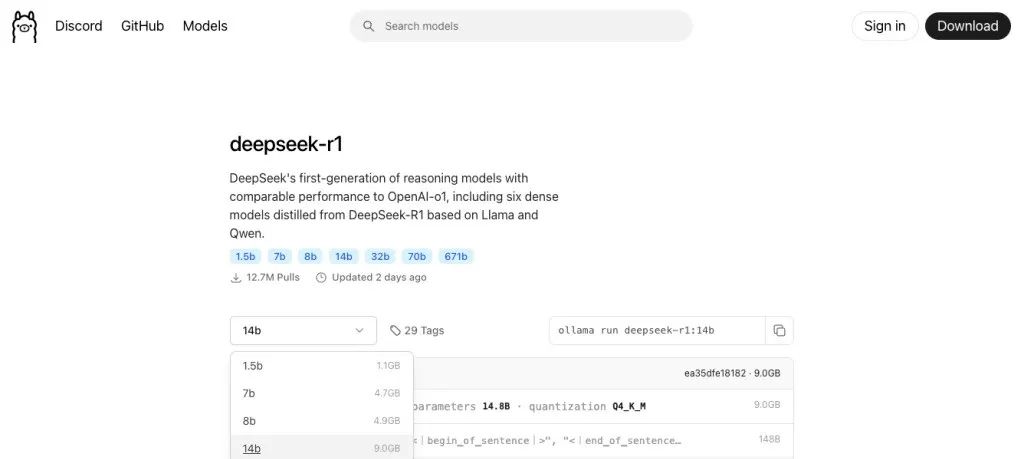The height and width of the screenshot is (459, 1024).
Task: Focus the Search models field
Action: coord(520,26)
